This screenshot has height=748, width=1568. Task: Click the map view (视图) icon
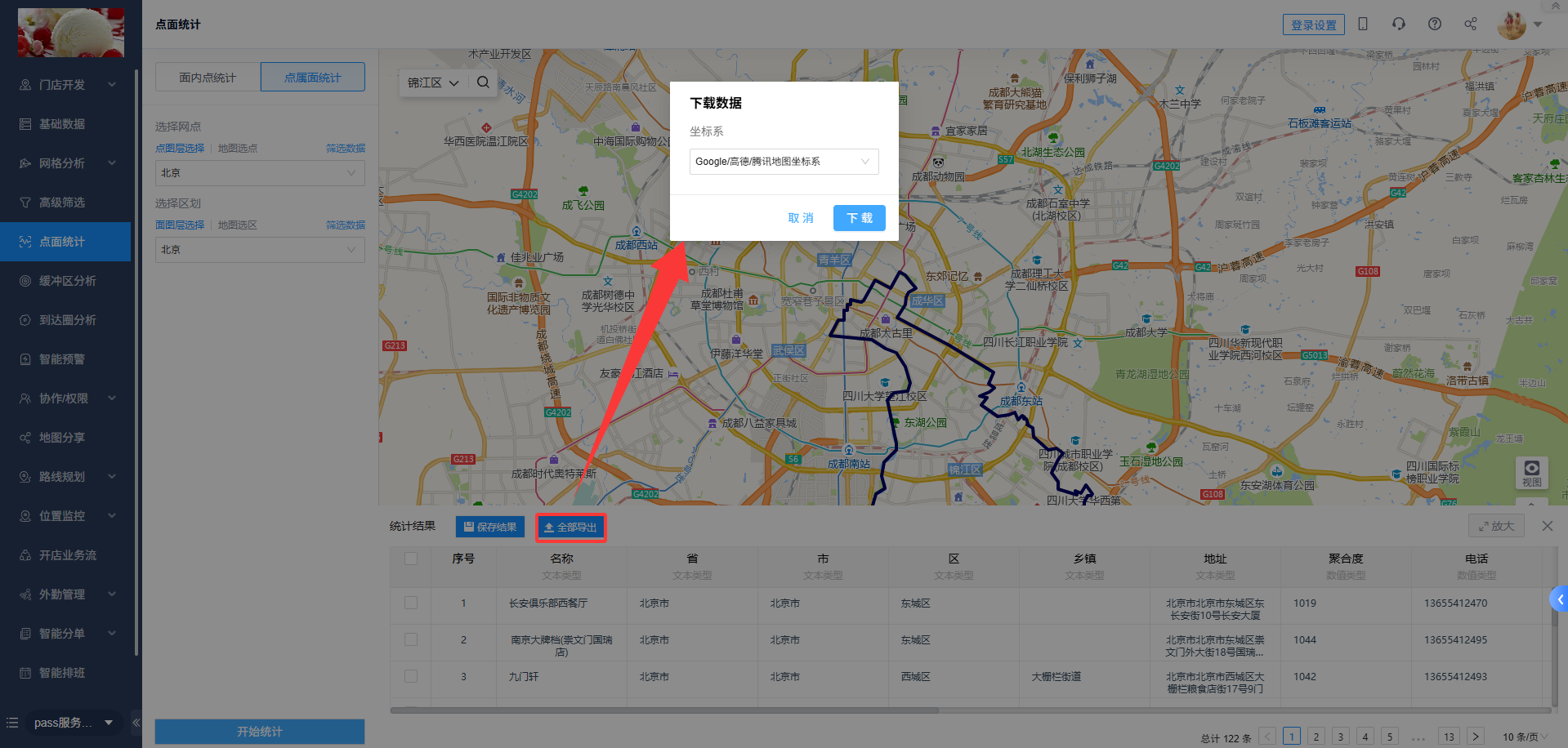[1531, 472]
